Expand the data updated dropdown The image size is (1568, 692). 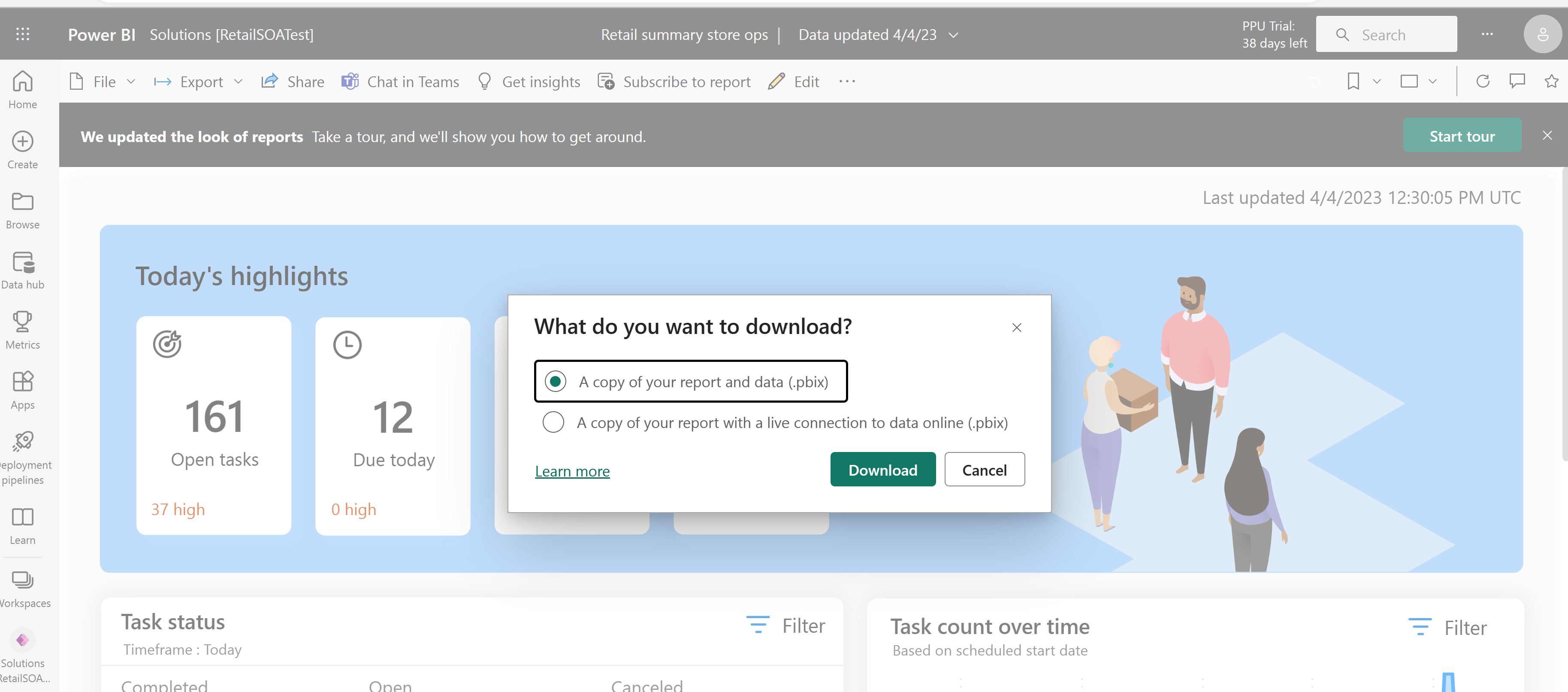click(x=955, y=34)
